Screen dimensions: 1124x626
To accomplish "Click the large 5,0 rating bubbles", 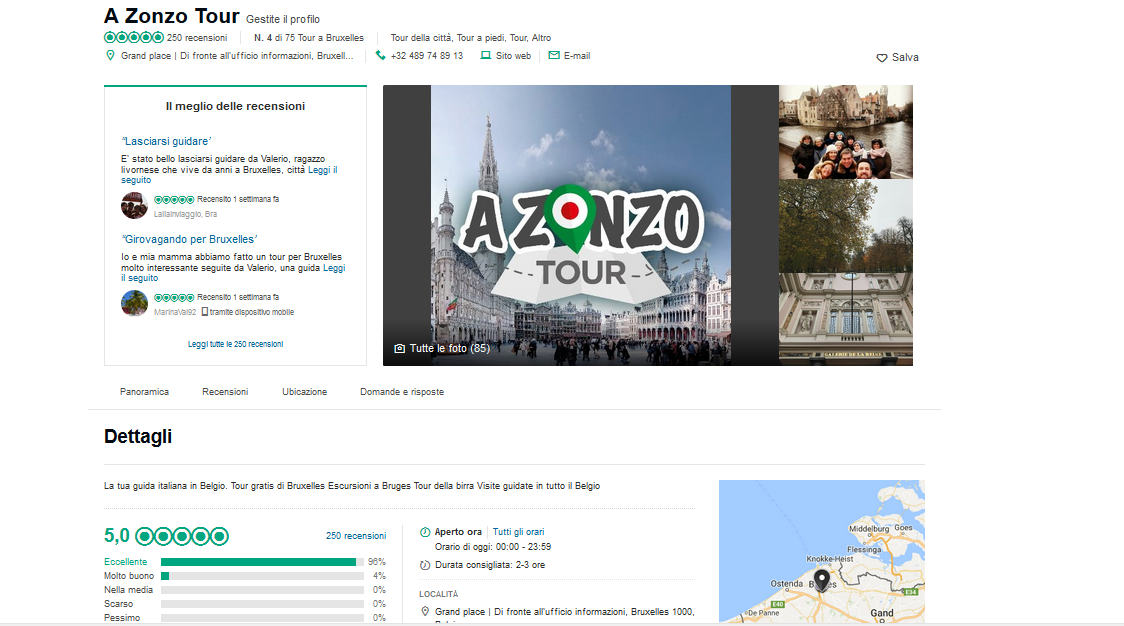I will [x=182, y=536].
